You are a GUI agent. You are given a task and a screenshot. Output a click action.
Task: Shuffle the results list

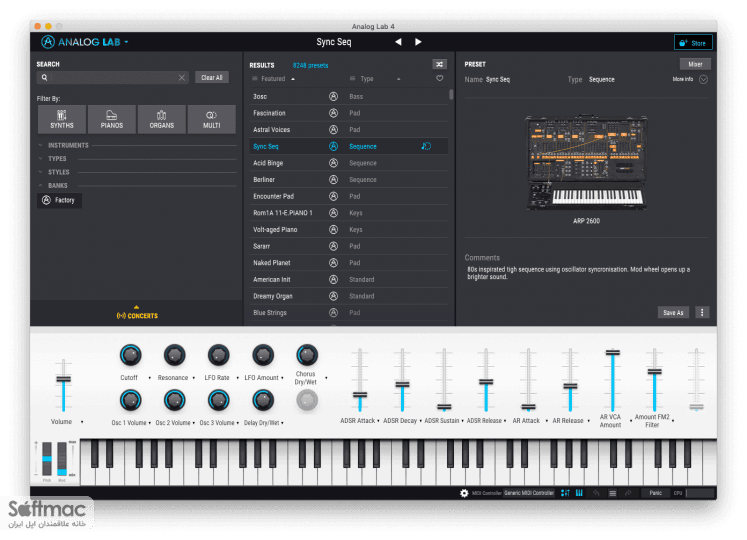click(x=439, y=64)
